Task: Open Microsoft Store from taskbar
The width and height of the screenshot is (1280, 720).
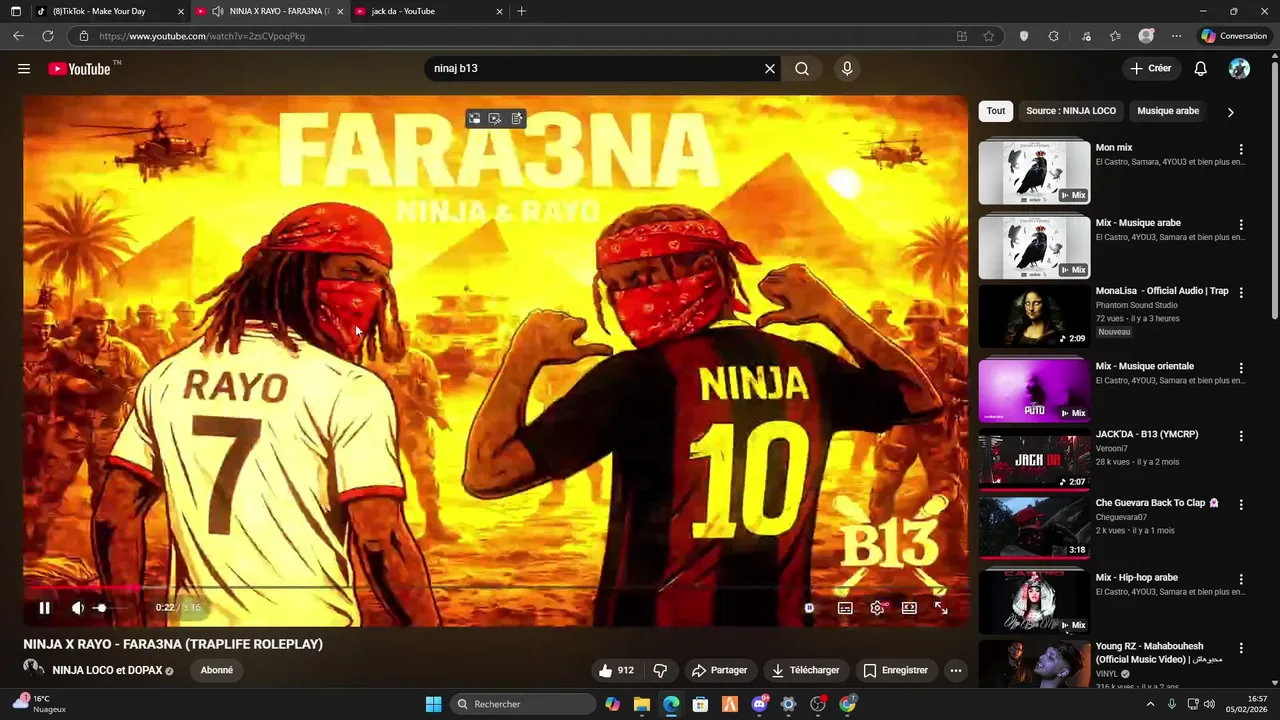Action: click(x=701, y=704)
